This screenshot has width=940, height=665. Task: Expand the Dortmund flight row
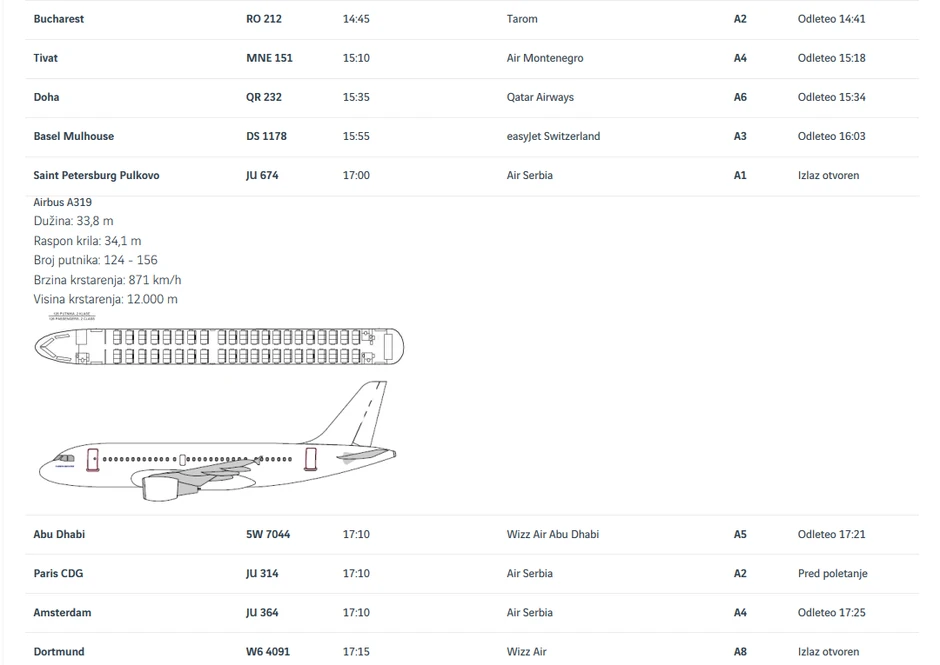[x=59, y=652]
